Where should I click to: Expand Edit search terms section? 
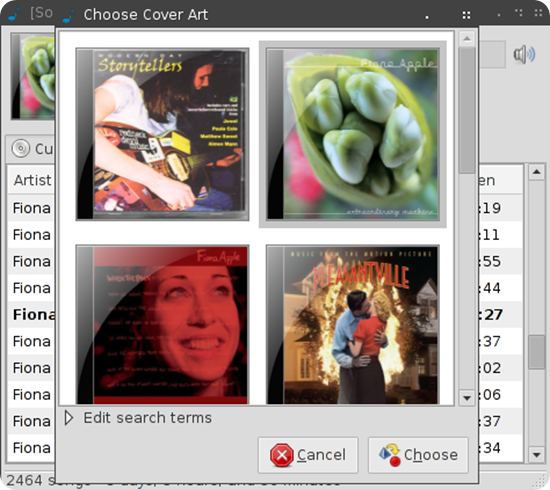click(139, 418)
